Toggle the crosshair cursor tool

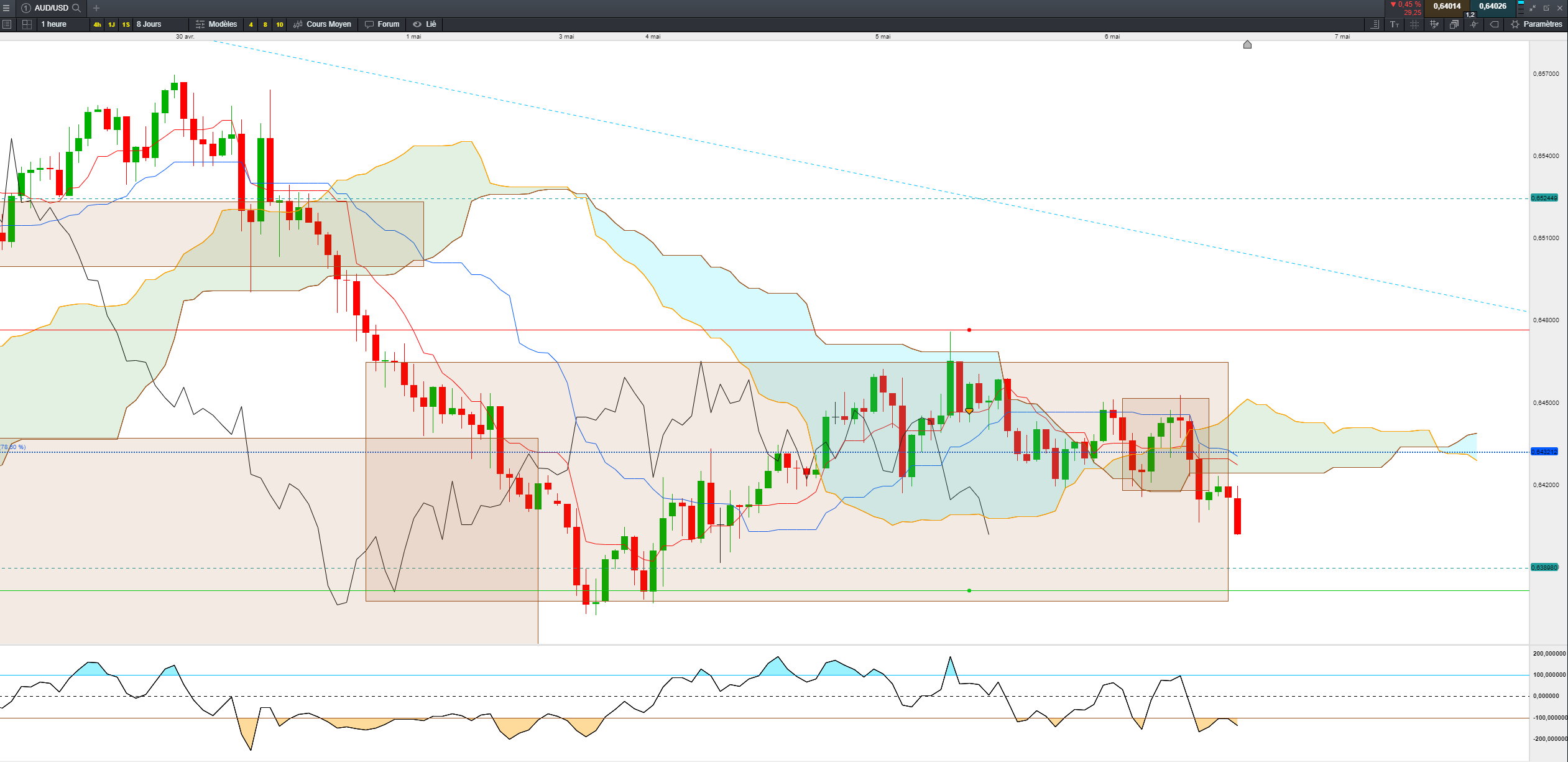pos(1473,24)
